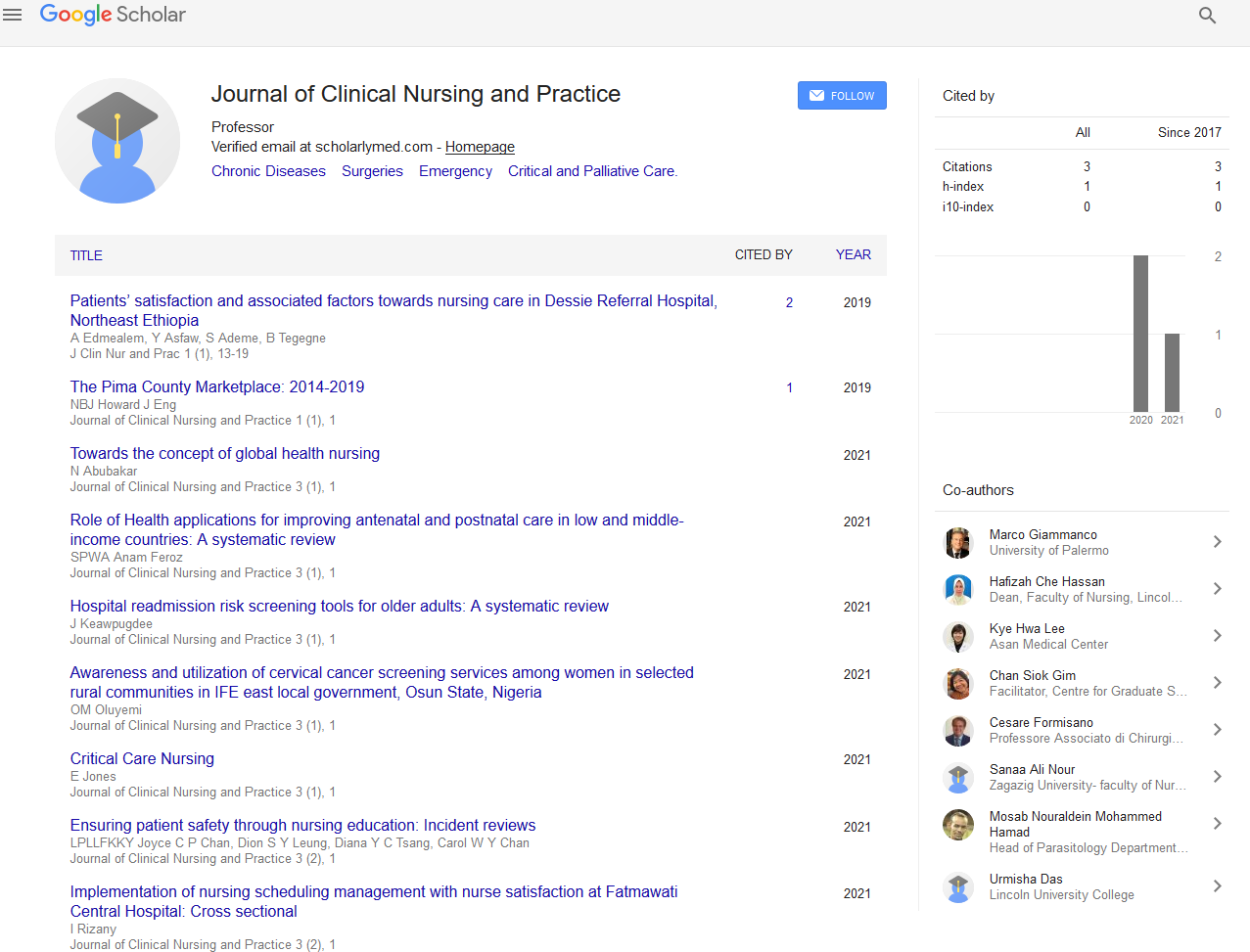The height and width of the screenshot is (952, 1250).
Task: Expand the Mosab Nouraldein Mohammed Hamad chevron
Action: [x=1217, y=824]
